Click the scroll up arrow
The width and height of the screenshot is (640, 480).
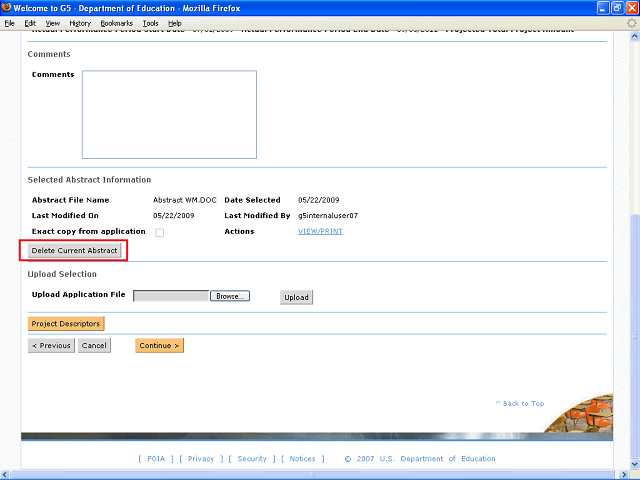pos(635,36)
